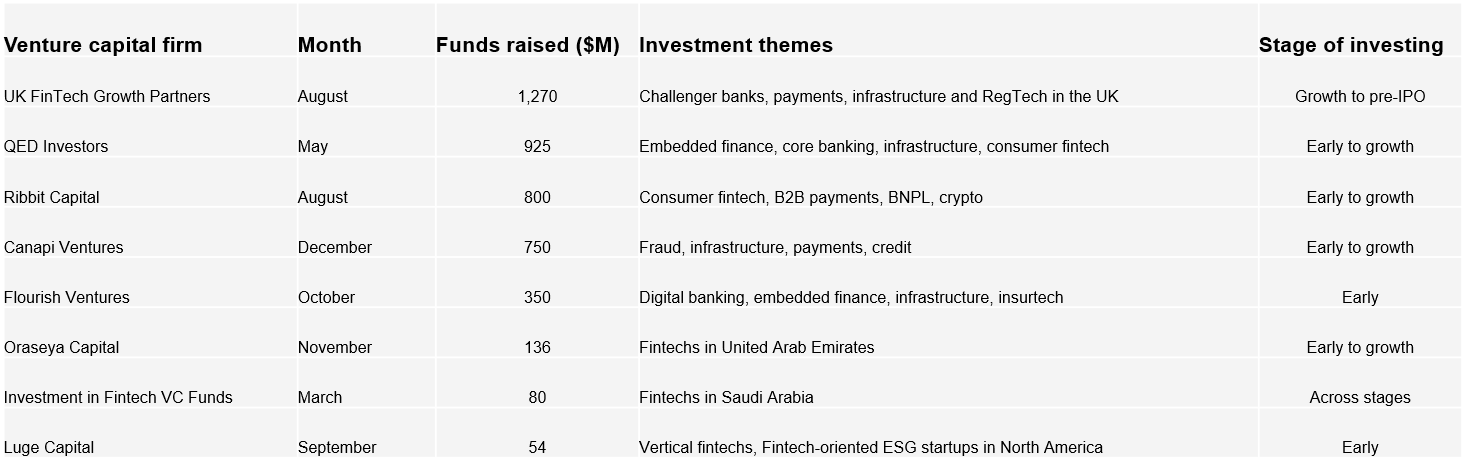The width and height of the screenshot is (1464, 462).
Task: Click the "Funds raised ($M)" header
Action: [527, 45]
